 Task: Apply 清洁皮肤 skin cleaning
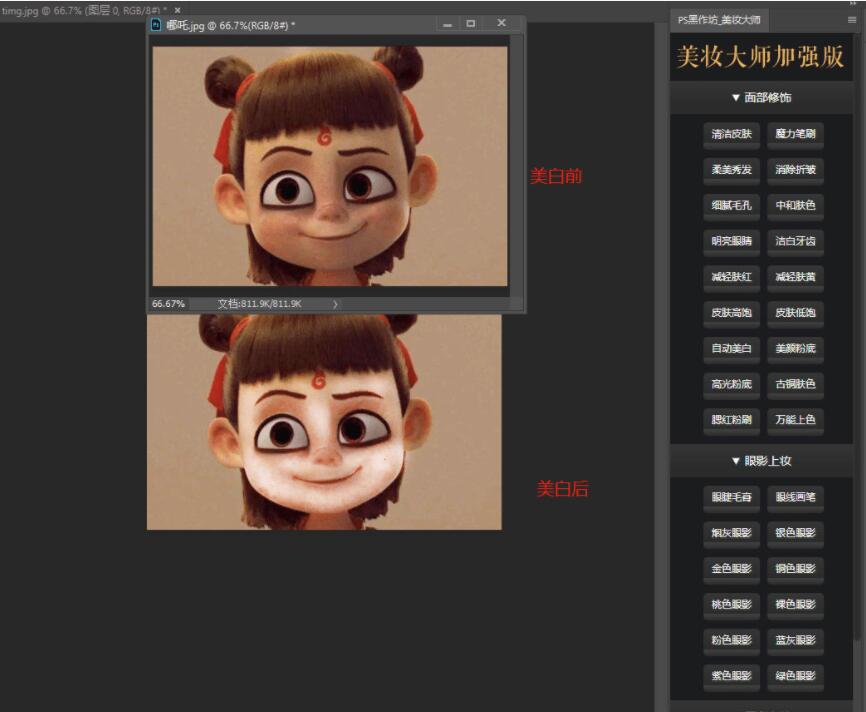point(731,133)
